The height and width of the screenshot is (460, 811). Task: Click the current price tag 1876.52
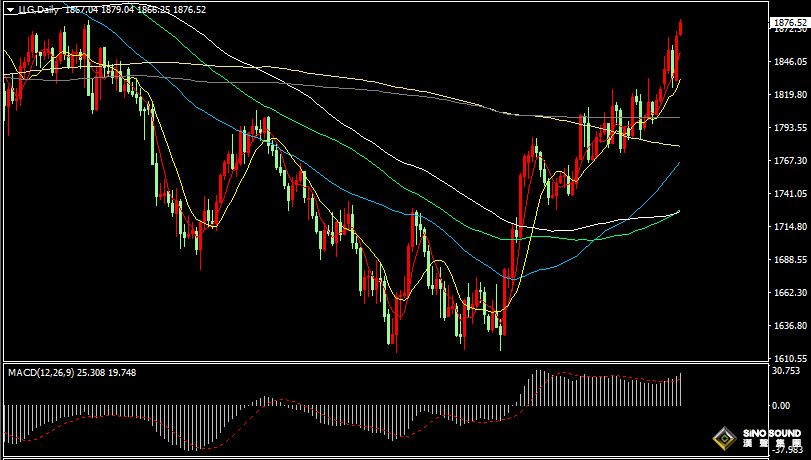(x=789, y=22)
